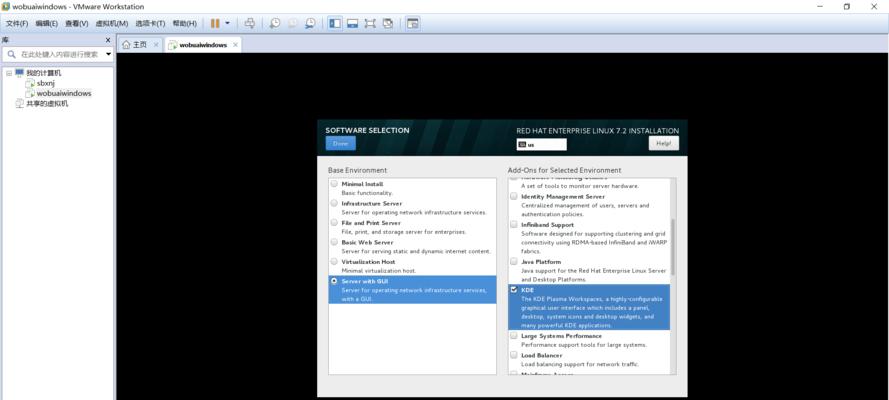Viewport: 889px width, 400px height.
Task: Uncheck the KDE add-on checkbox
Action: [514, 290]
